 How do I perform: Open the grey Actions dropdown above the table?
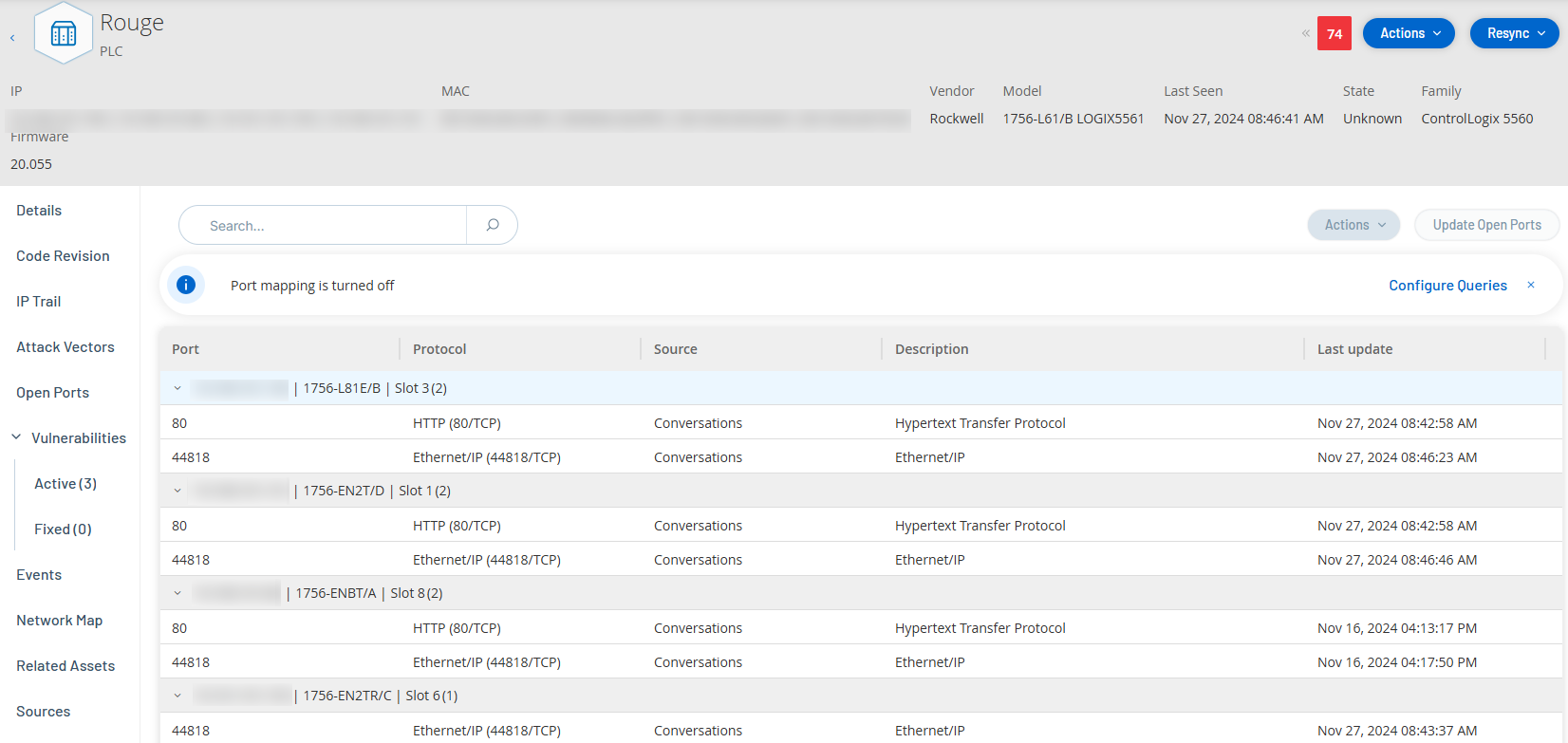[1353, 225]
